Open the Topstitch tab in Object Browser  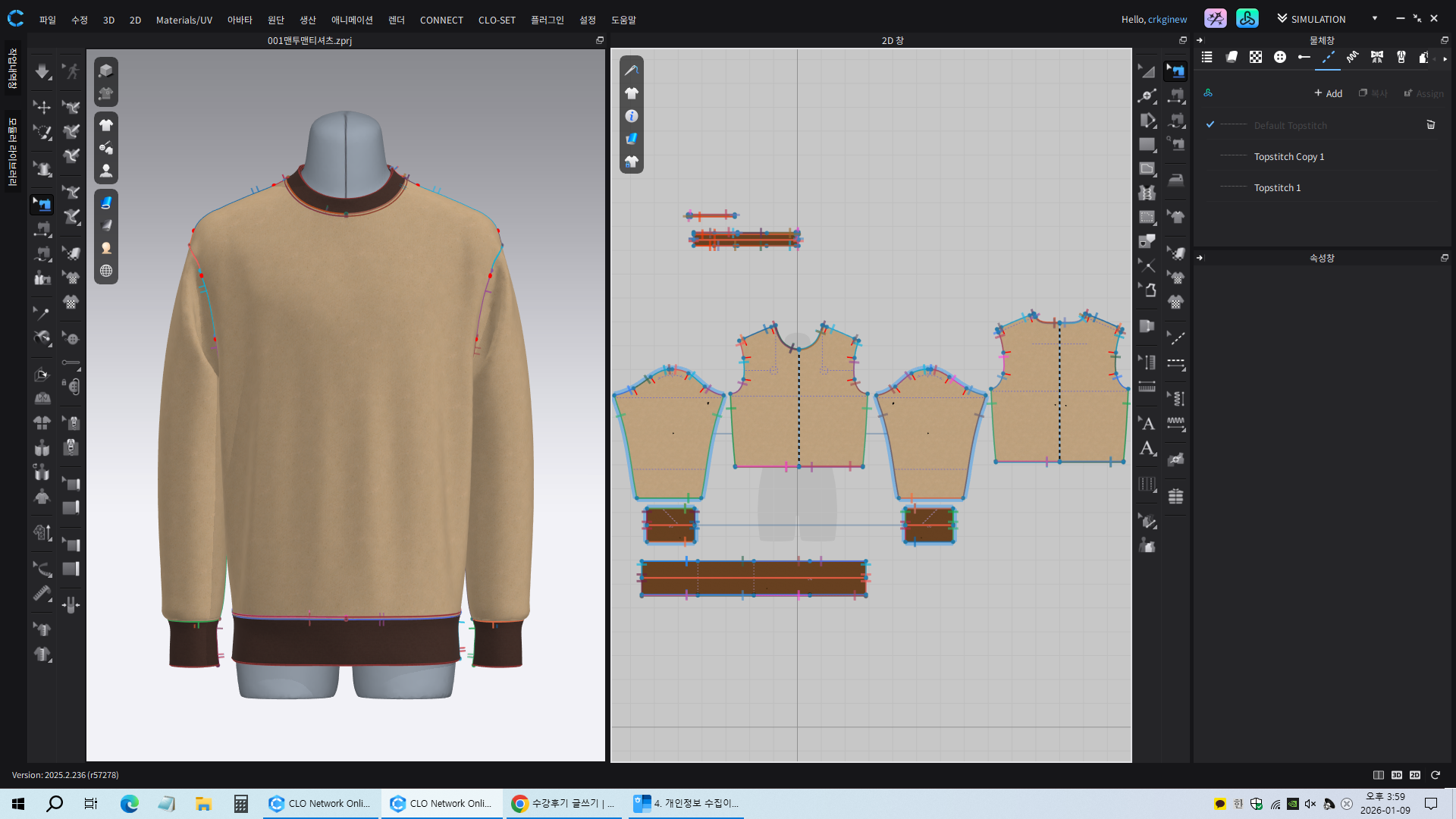(x=1328, y=57)
